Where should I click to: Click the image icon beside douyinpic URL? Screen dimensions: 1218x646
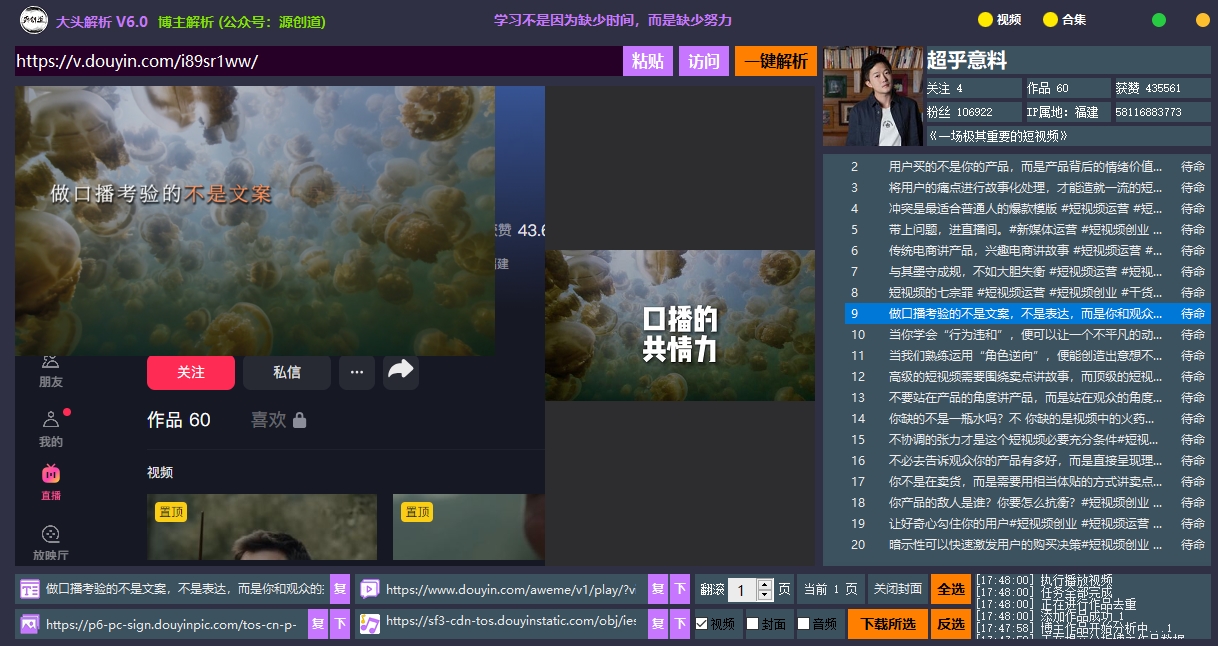click(x=29, y=623)
